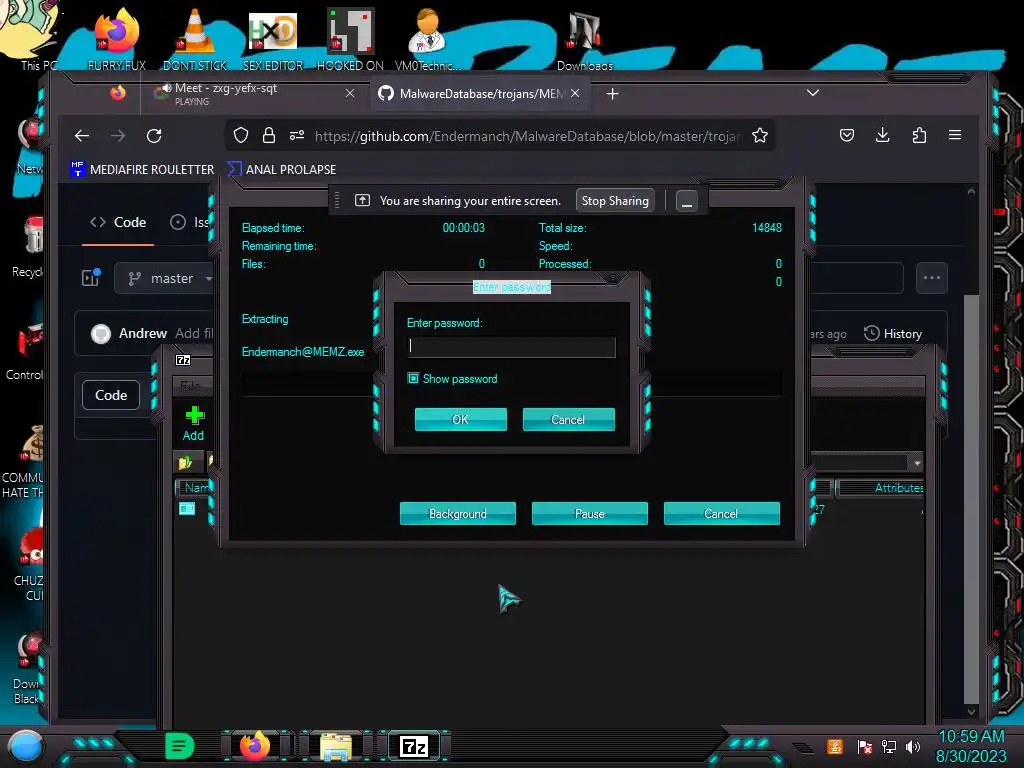Open the tracking protection shield icon

point(241,135)
